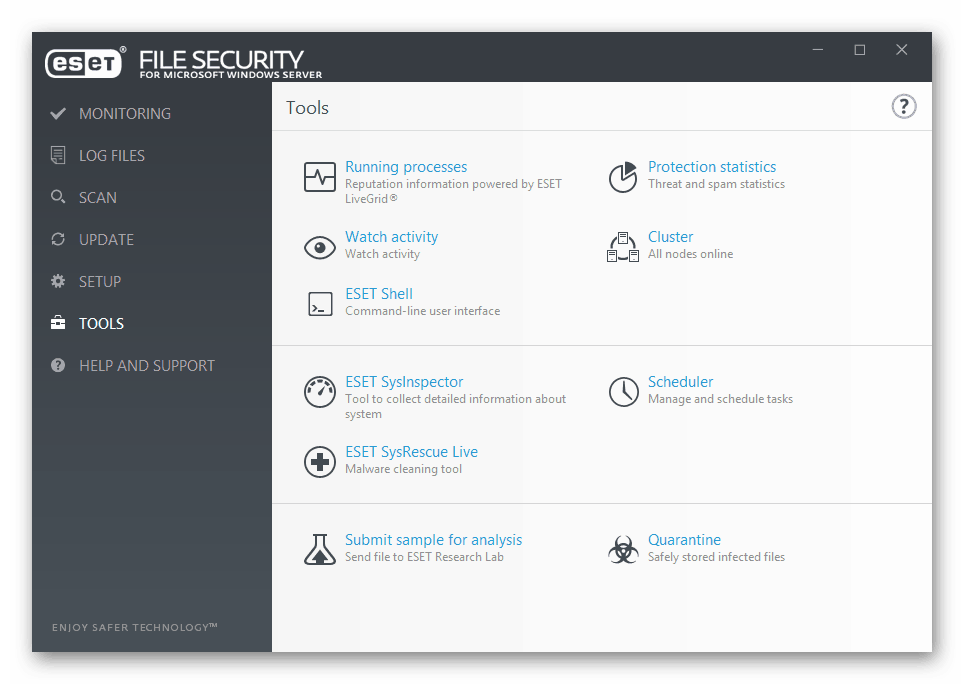
Task: Click the ESET SysRescue Live cross icon
Action: [320, 462]
